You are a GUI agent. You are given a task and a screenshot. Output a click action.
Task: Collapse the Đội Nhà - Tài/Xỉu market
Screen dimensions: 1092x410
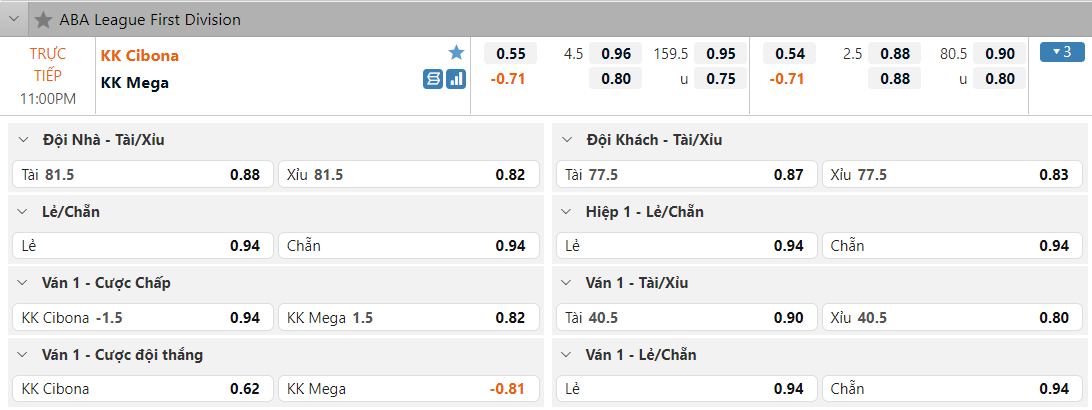22,140
